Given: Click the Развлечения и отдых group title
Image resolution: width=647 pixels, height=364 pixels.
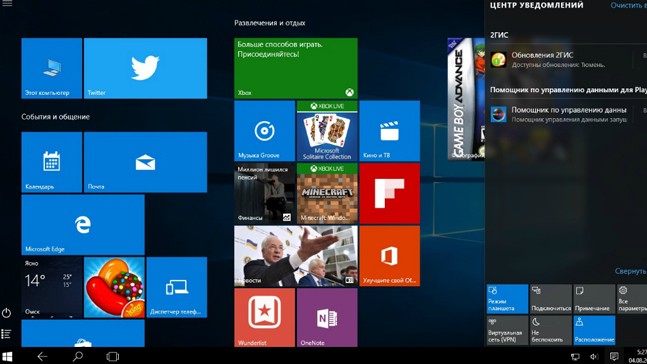Looking at the screenshot, I should (270, 23).
